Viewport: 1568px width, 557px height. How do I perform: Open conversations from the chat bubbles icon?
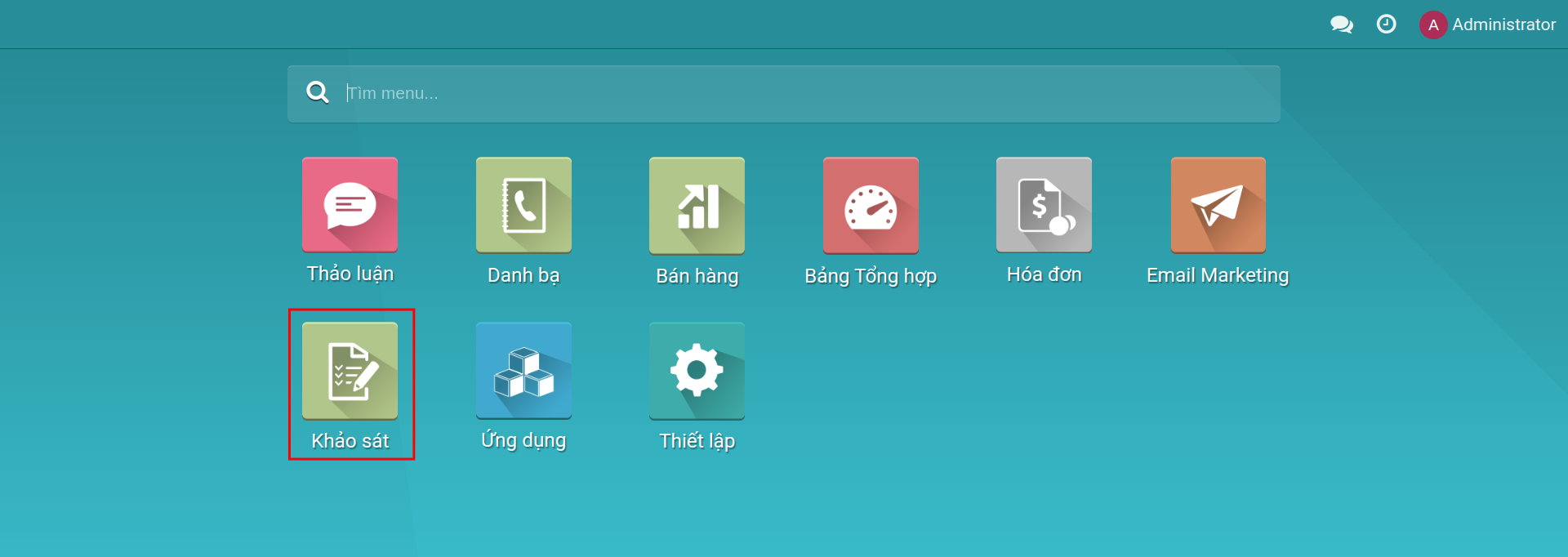pos(1341,25)
